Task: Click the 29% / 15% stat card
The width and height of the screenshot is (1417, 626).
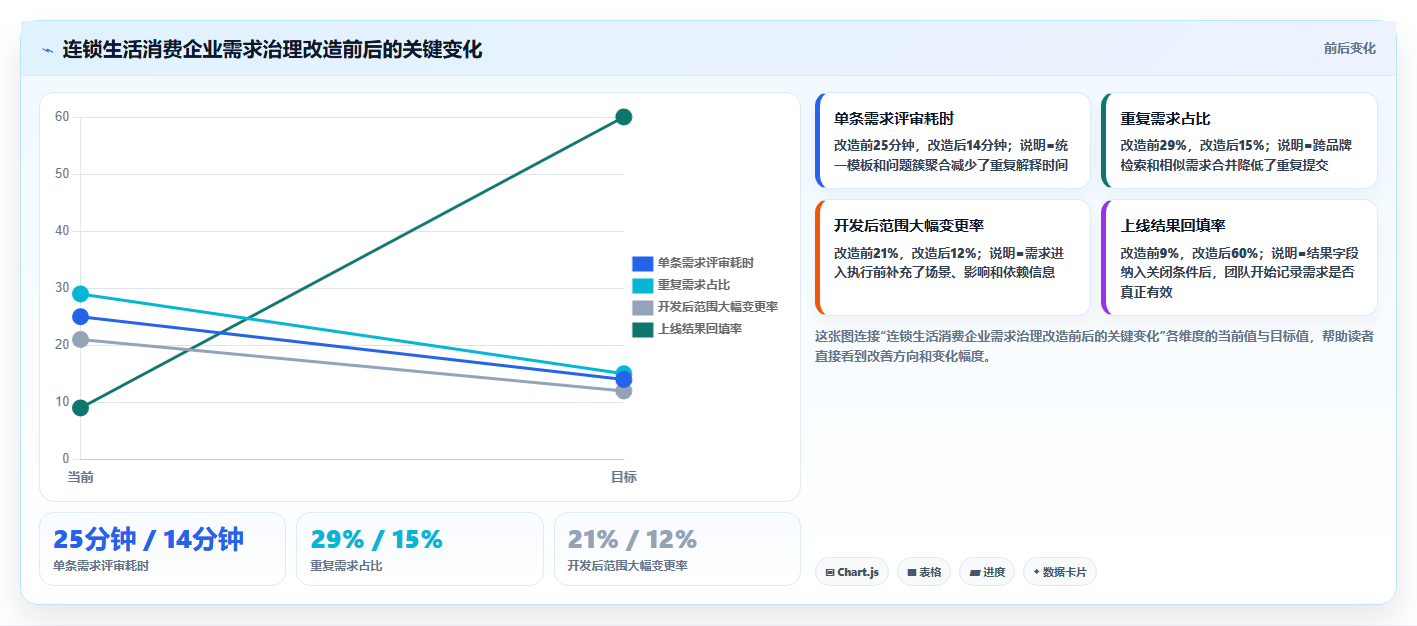Action: [x=420, y=549]
